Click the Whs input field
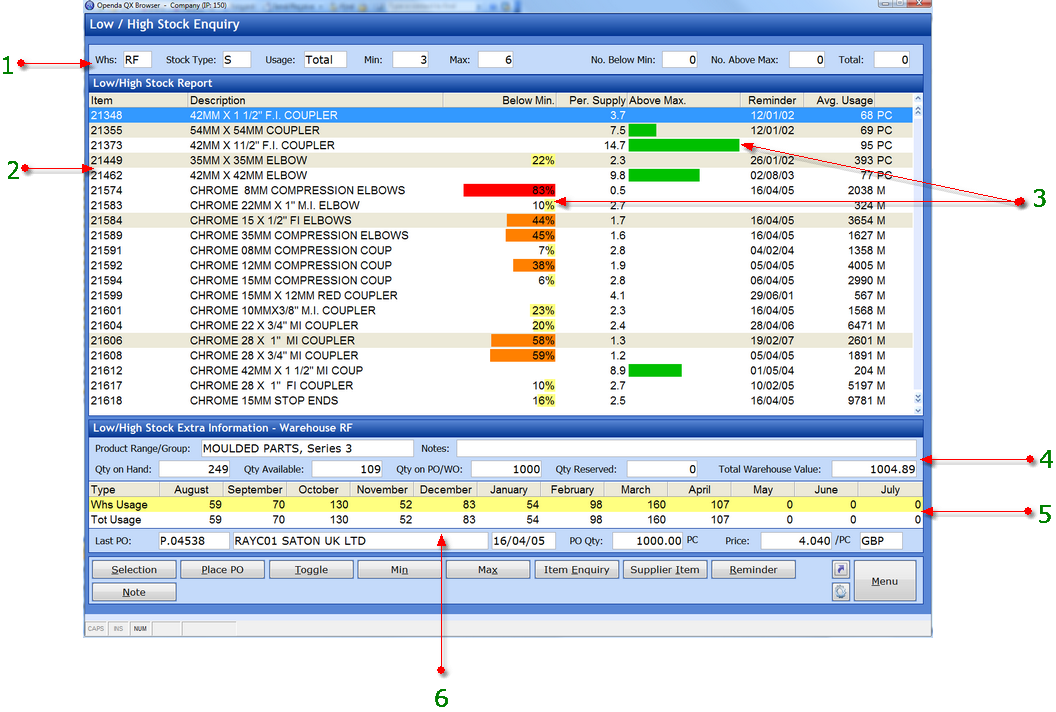The height and width of the screenshot is (712, 1056). [x=137, y=60]
